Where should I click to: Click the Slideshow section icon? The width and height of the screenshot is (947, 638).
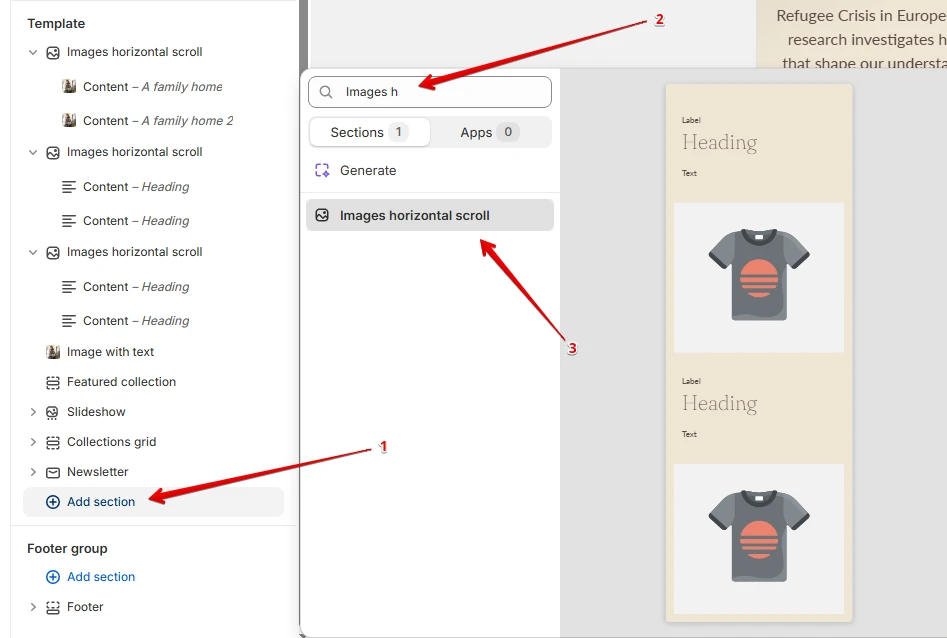coord(53,413)
